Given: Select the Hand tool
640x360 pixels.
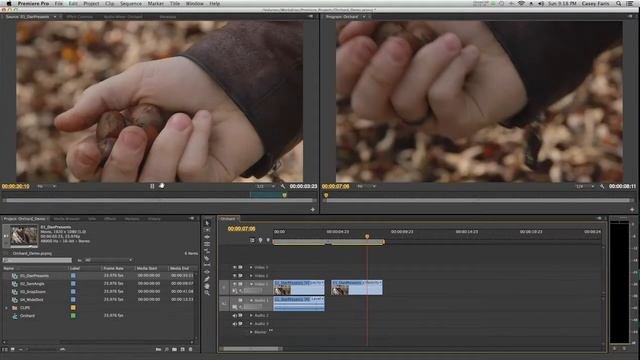Looking at the screenshot, I should pyautogui.click(x=207, y=286).
